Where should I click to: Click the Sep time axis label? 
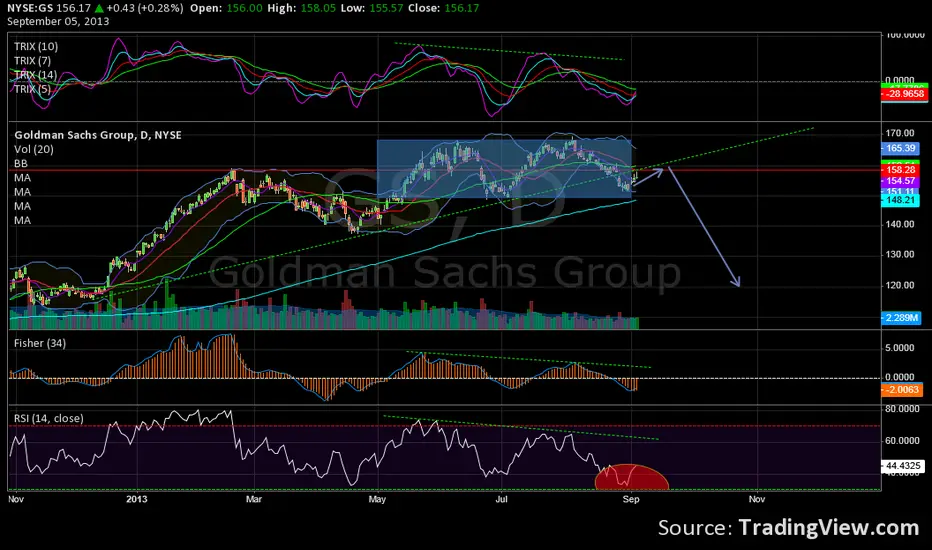631,499
